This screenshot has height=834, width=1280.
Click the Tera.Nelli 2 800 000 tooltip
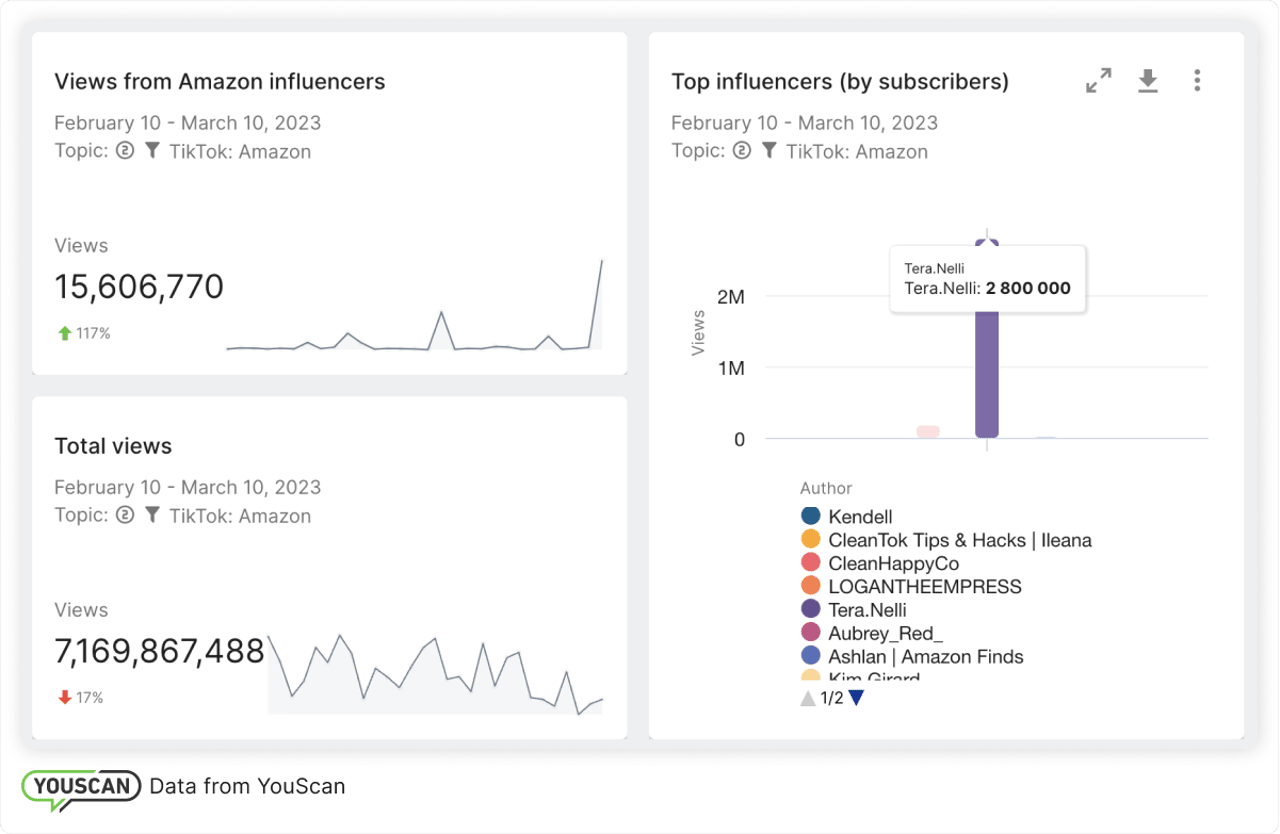[x=987, y=279]
